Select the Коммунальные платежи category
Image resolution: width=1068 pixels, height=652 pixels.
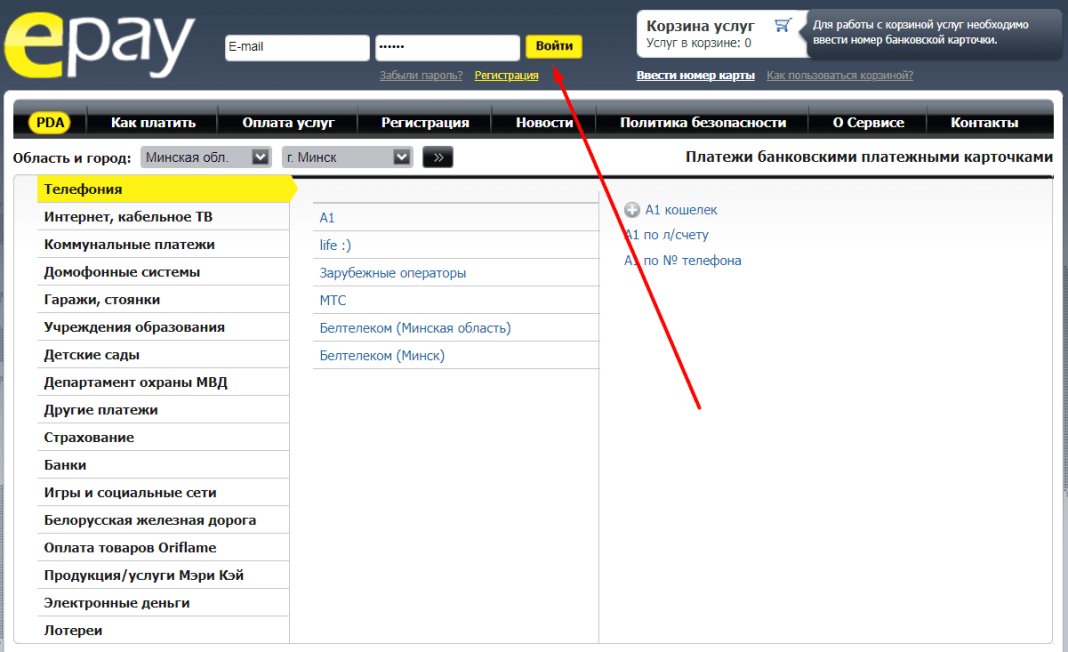click(x=129, y=244)
